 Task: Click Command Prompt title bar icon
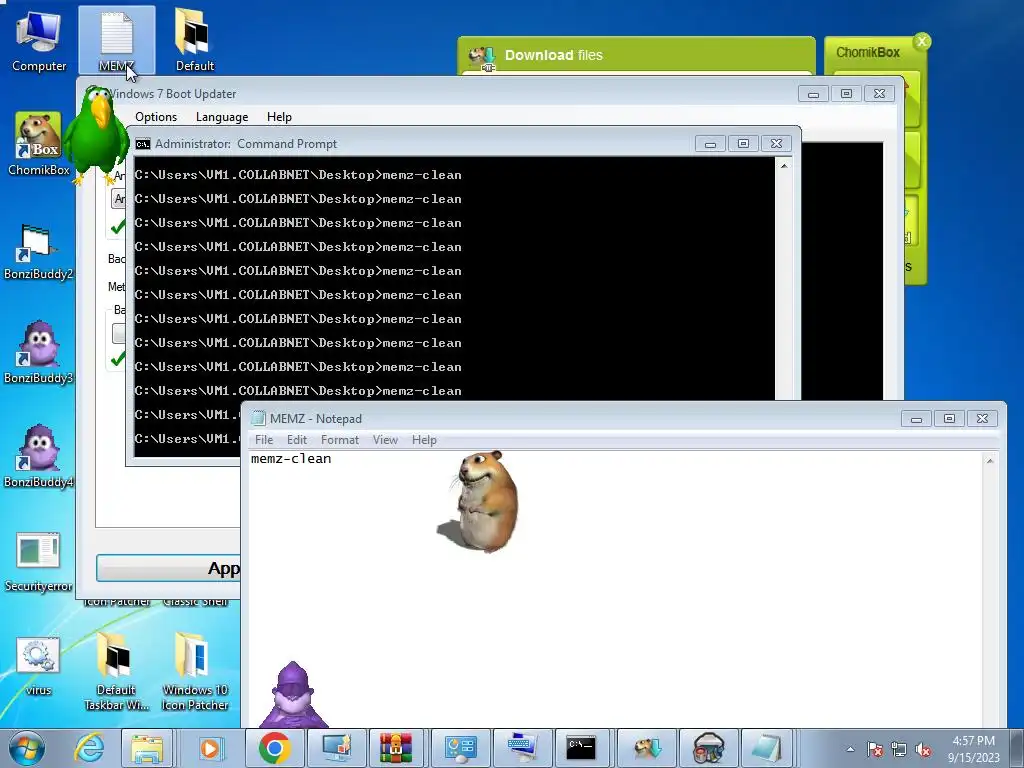pyautogui.click(x=142, y=144)
